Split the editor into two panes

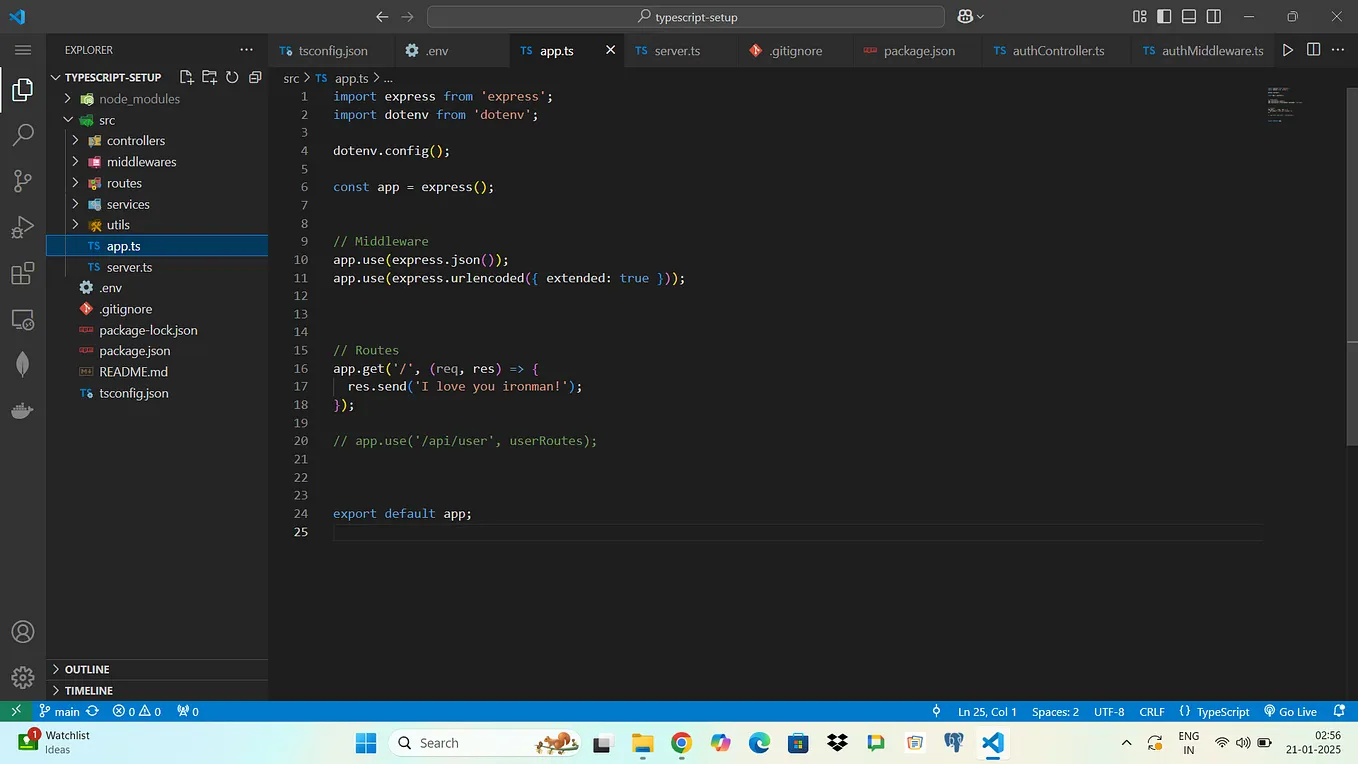click(x=1312, y=50)
